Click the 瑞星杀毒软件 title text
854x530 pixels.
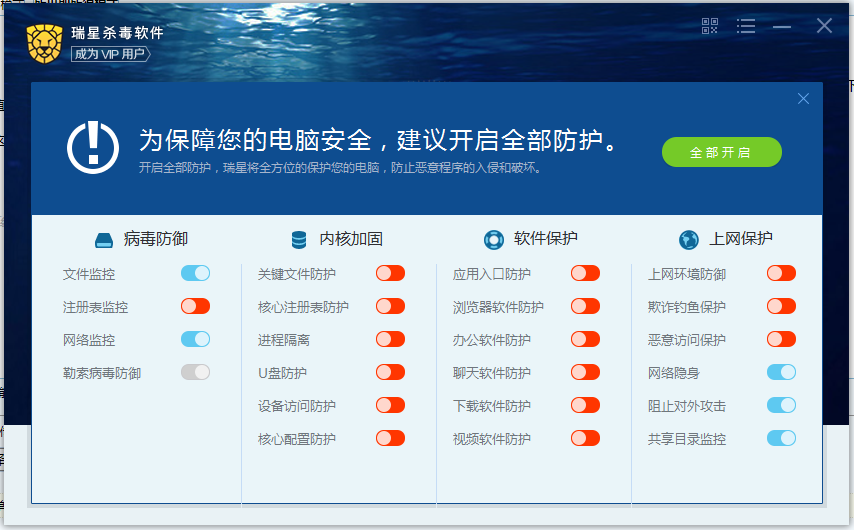pos(117,33)
